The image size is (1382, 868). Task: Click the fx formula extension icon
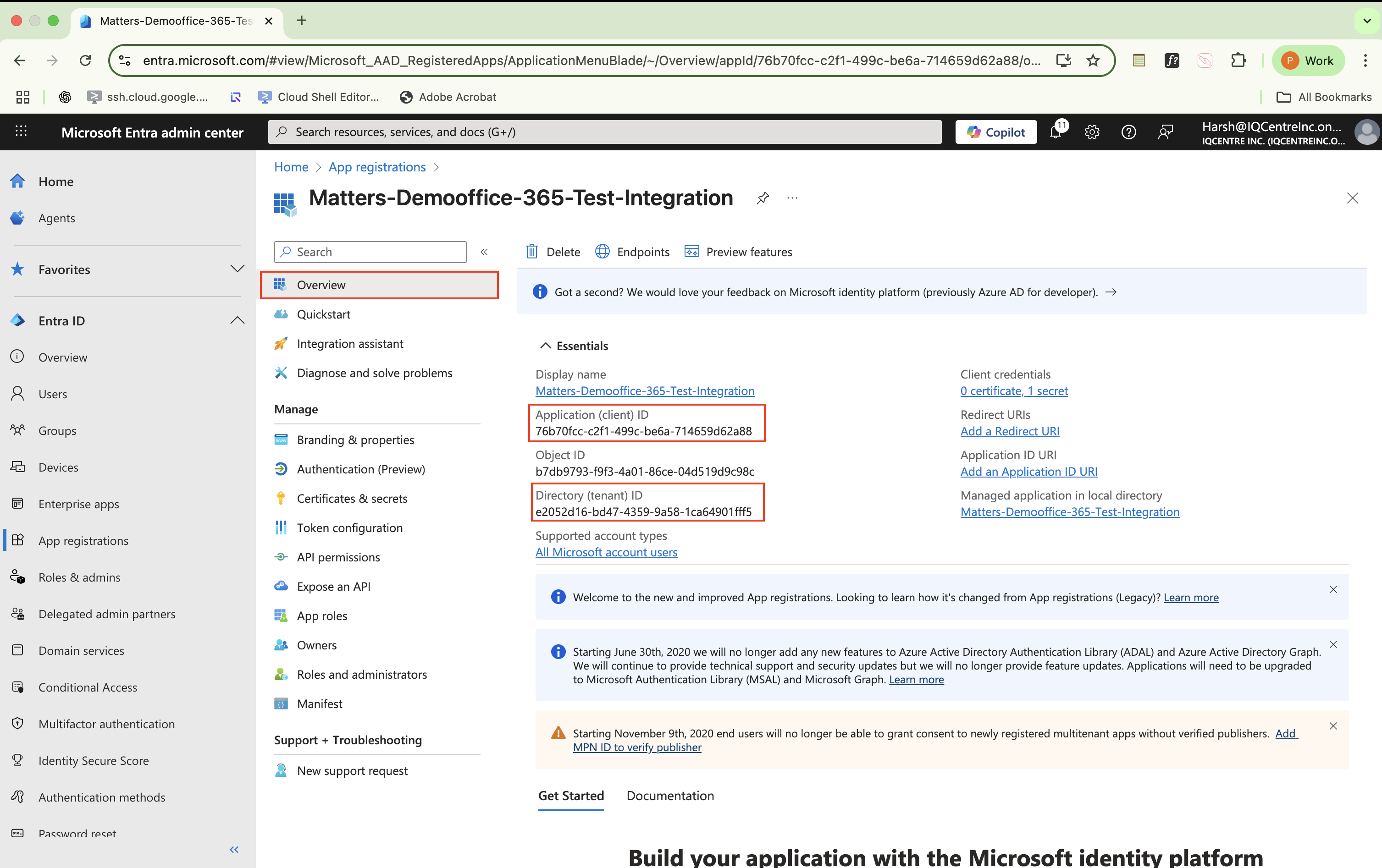[x=1172, y=60]
